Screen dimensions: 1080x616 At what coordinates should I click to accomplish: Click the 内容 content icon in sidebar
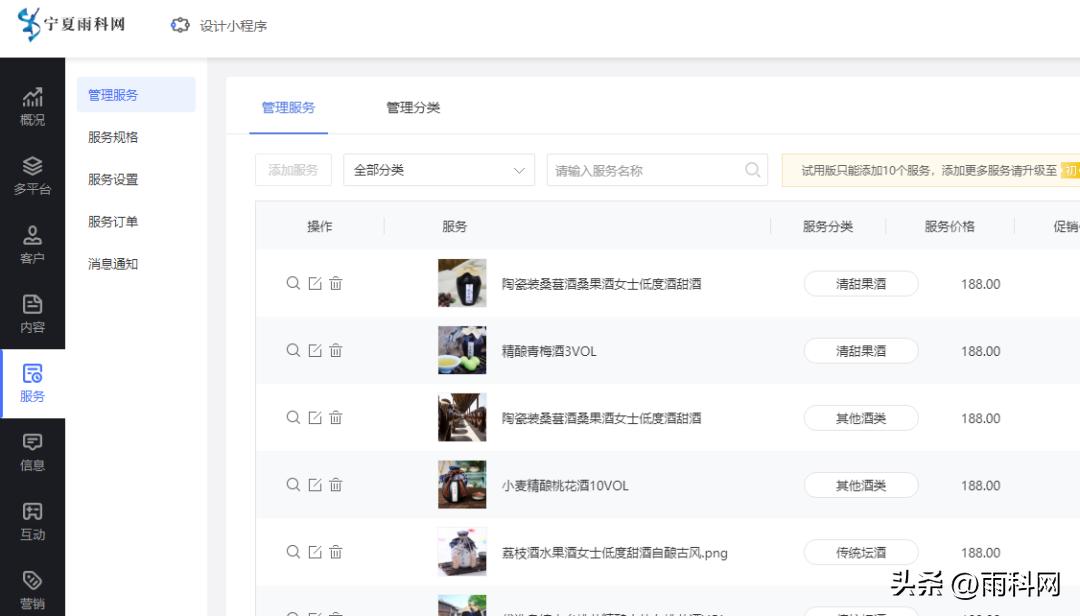pos(33,313)
